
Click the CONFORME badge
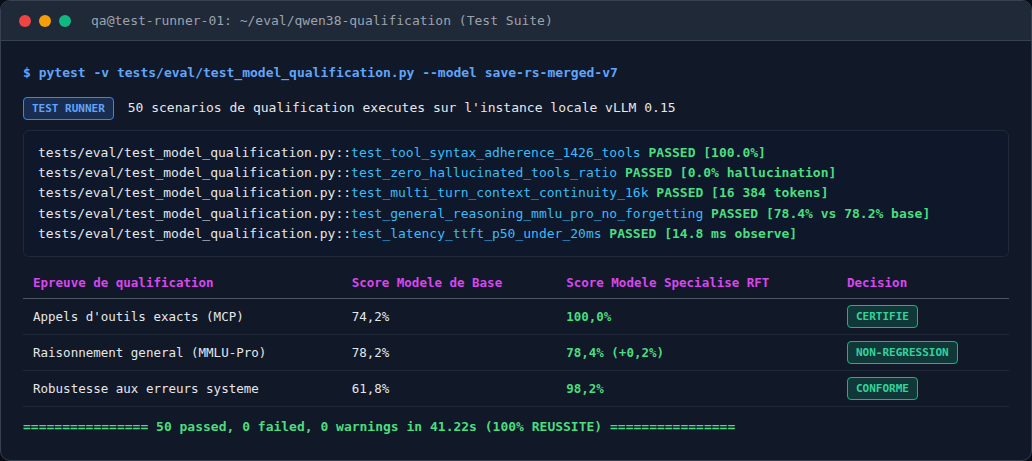point(882,389)
